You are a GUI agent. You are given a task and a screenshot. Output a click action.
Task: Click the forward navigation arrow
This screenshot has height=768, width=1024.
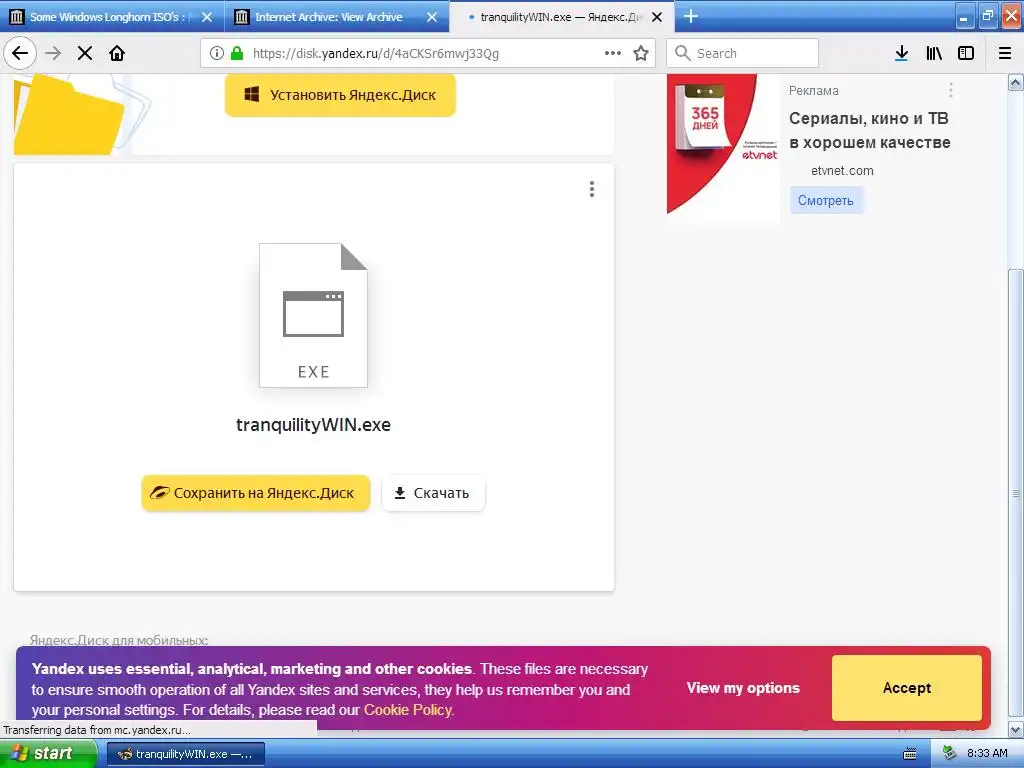pyautogui.click(x=53, y=53)
